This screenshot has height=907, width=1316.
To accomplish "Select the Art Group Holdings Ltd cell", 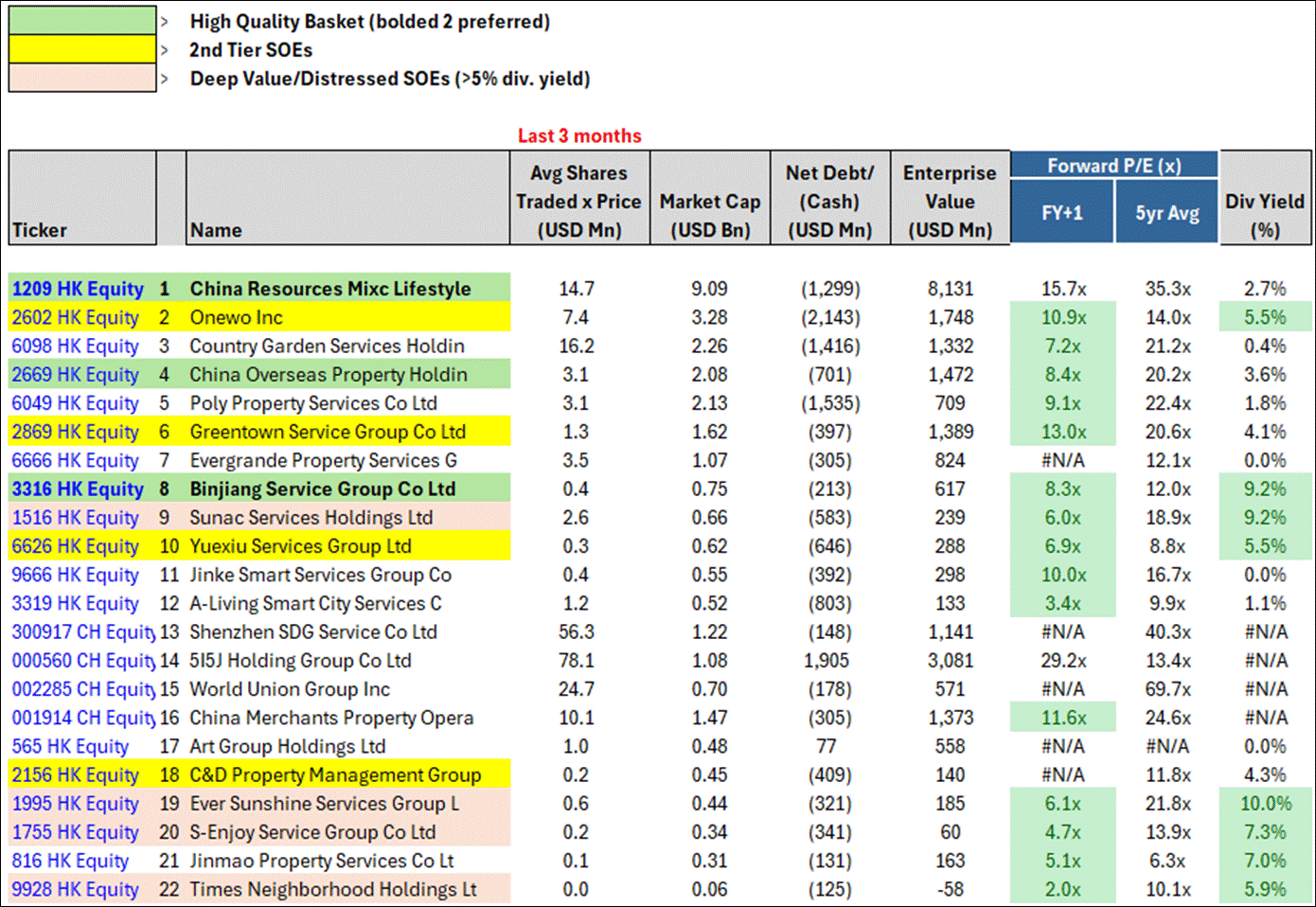I will click(x=347, y=746).
